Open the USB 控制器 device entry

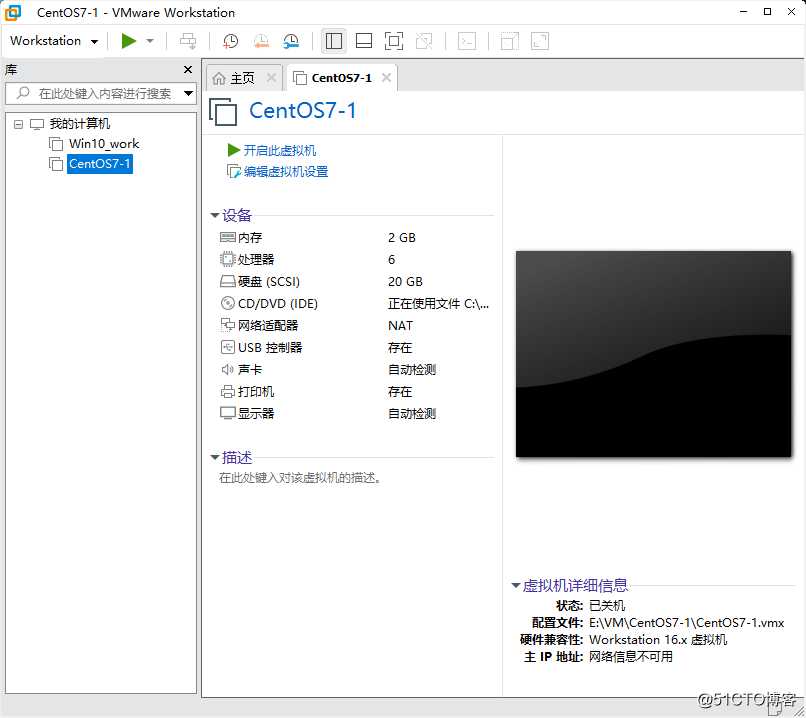(x=270, y=347)
